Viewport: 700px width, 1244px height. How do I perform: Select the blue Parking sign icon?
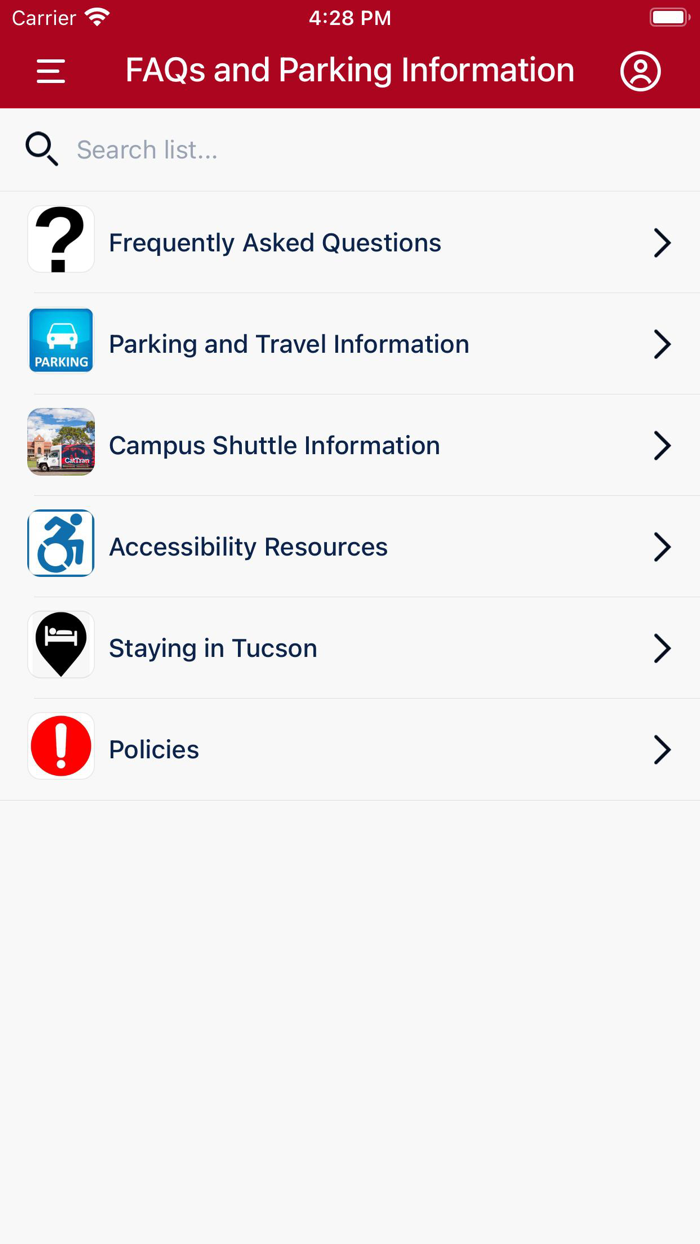pyautogui.click(x=60, y=340)
